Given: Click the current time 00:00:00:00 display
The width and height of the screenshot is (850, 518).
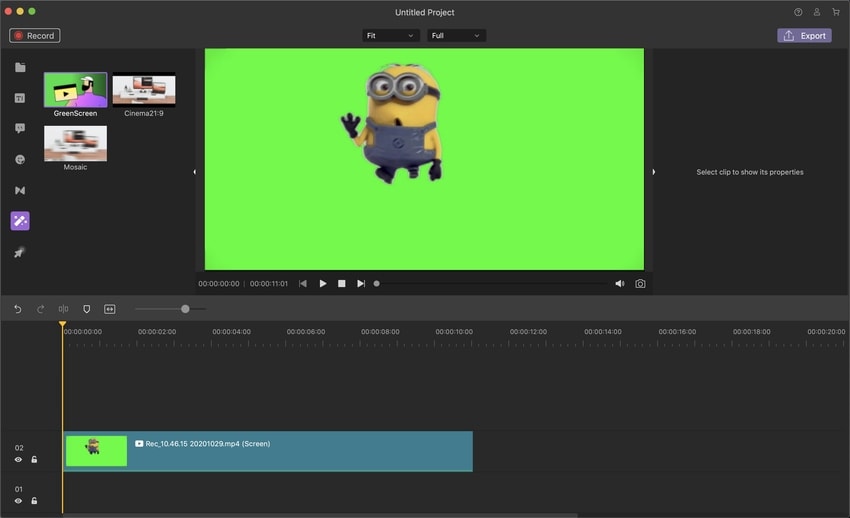Looking at the screenshot, I should (218, 283).
